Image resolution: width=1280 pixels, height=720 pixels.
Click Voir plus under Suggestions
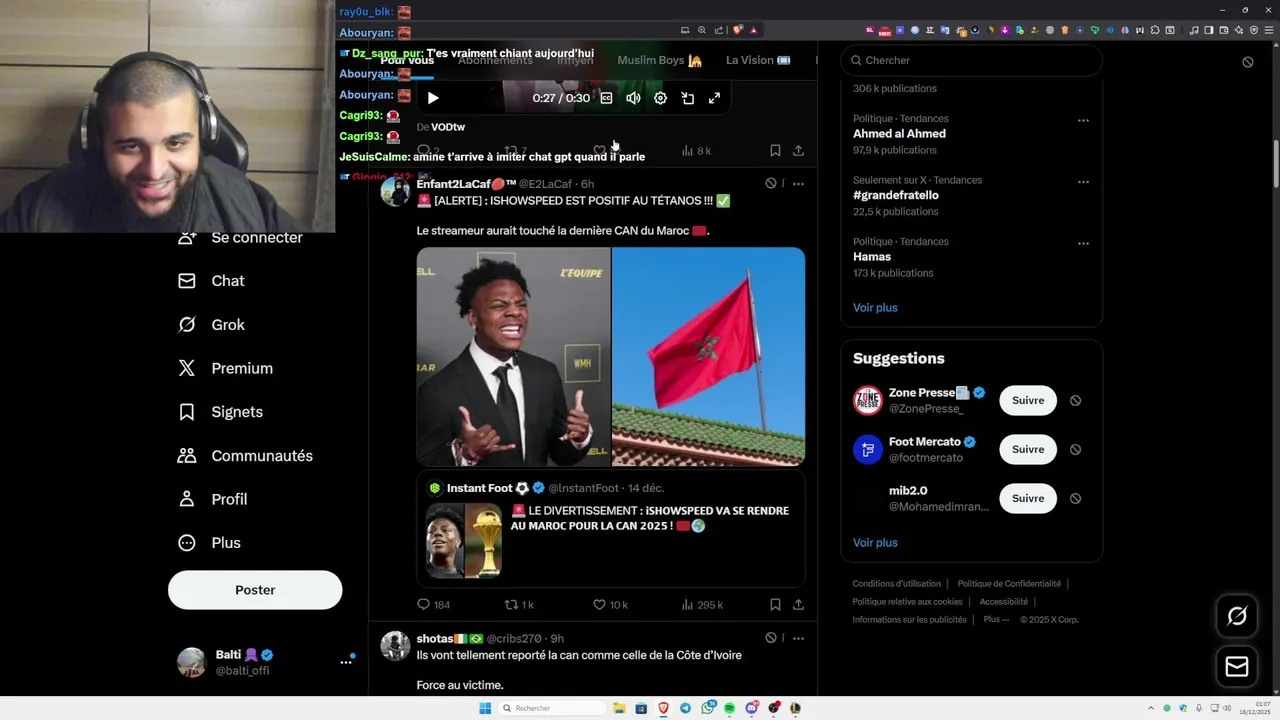(x=875, y=543)
